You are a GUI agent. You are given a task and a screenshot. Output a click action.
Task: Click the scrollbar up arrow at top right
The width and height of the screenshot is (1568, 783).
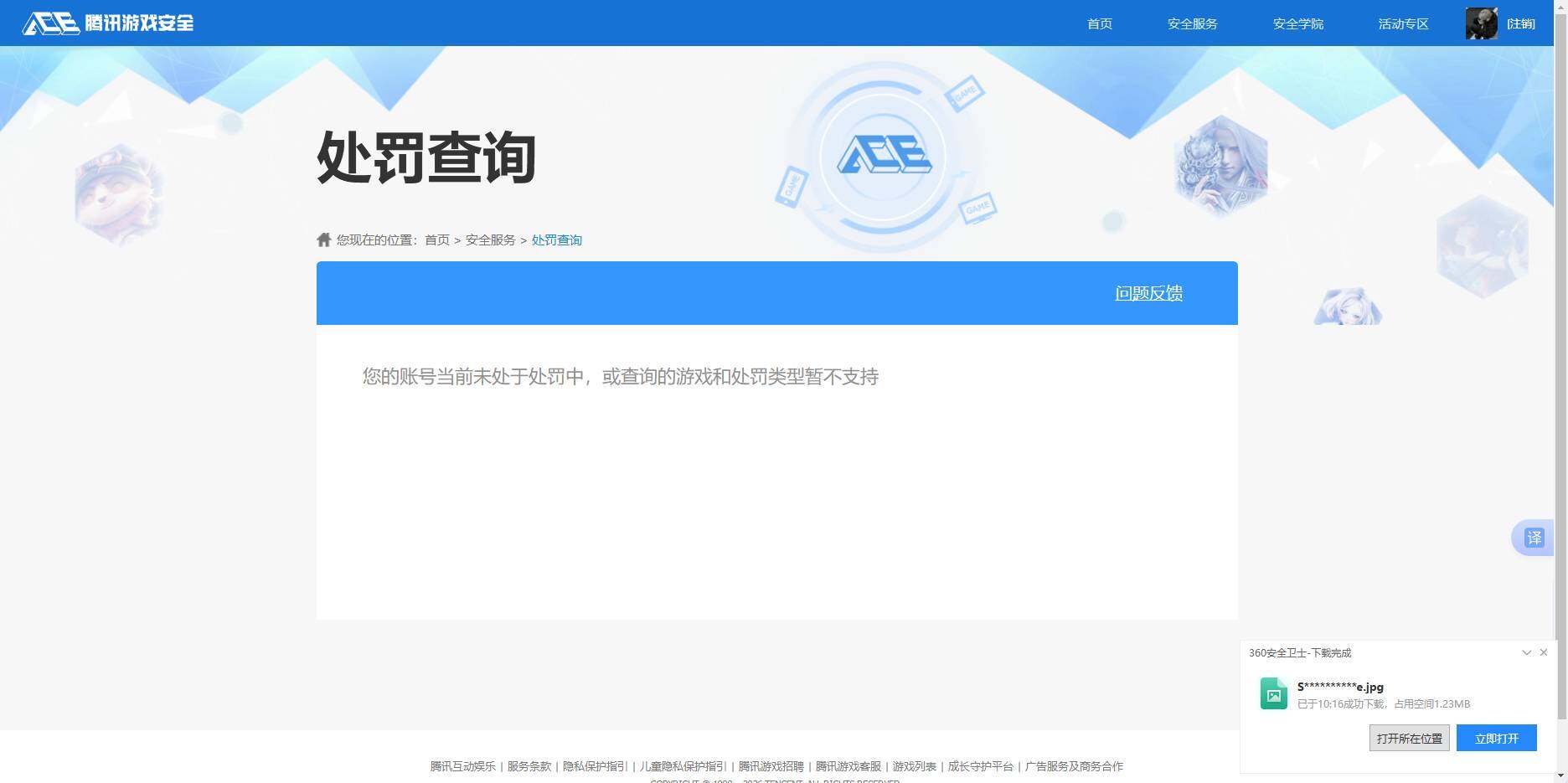[x=1560, y=6]
